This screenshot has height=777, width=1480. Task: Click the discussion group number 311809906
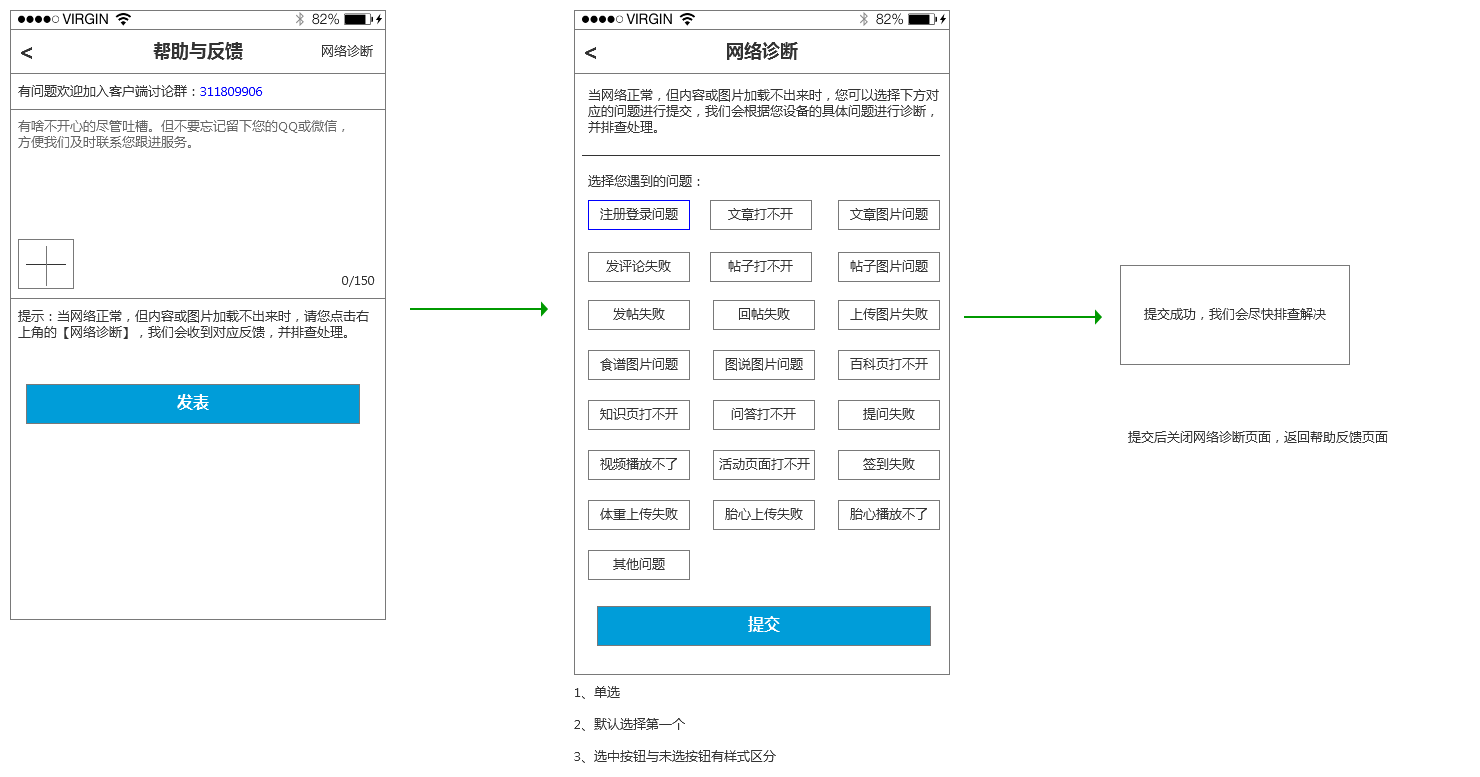pyautogui.click(x=231, y=92)
